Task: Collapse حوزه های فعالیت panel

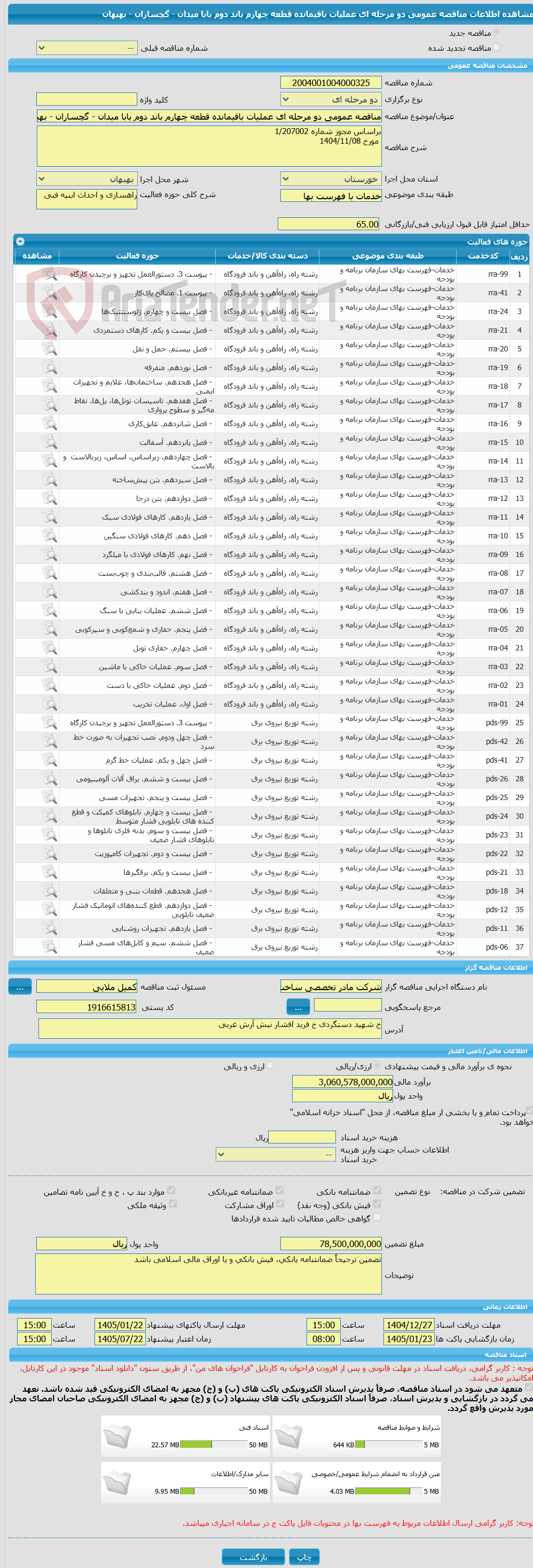Action: click(20, 241)
